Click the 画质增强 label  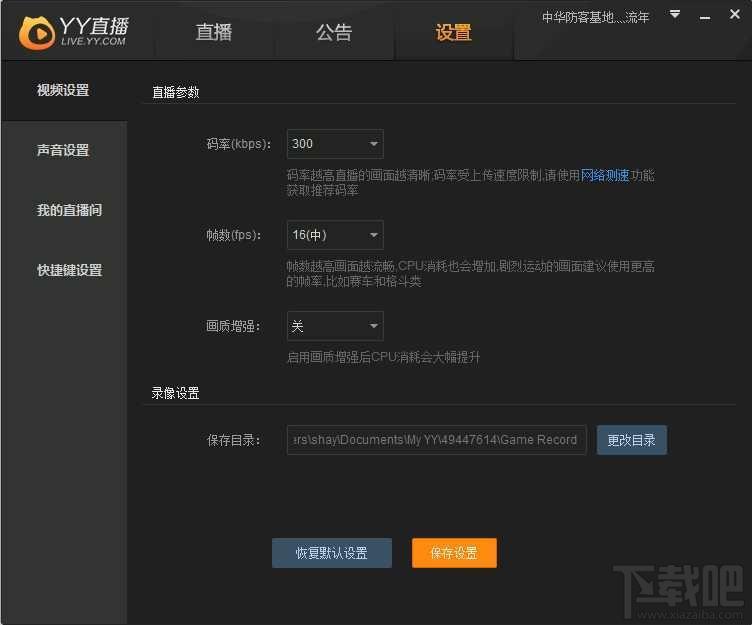(233, 326)
